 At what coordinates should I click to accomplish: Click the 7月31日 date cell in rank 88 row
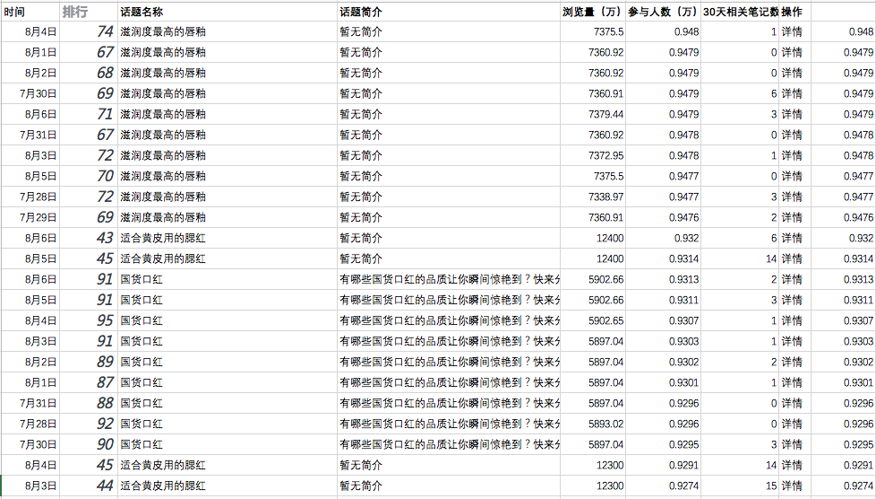[30, 403]
